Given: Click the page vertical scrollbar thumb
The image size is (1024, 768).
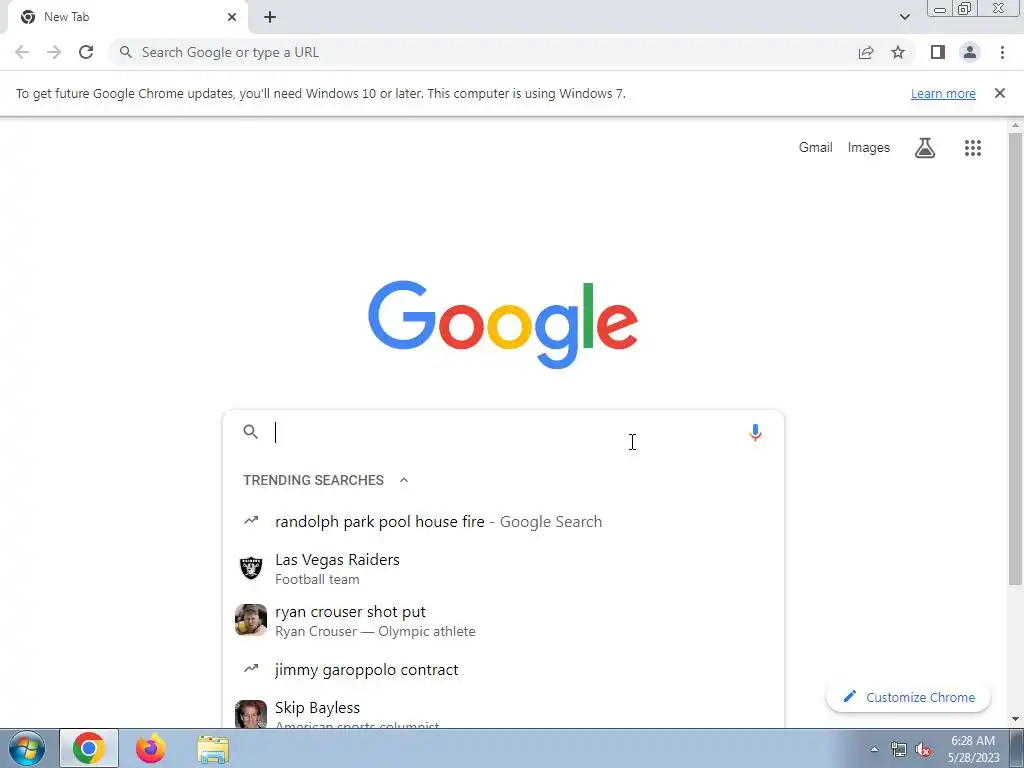Looking at the screenshot, I should (1015, 358).
